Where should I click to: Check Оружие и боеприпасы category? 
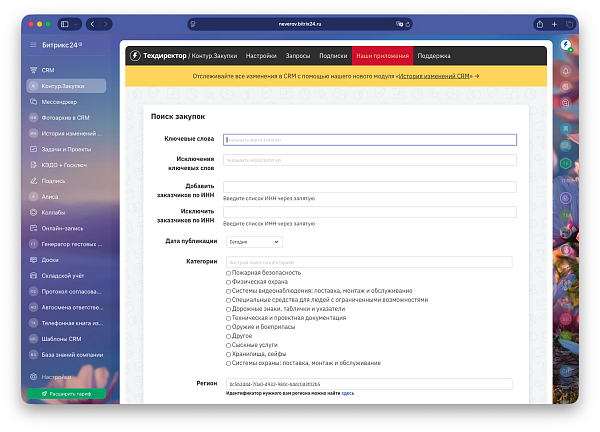coord(228,328)
